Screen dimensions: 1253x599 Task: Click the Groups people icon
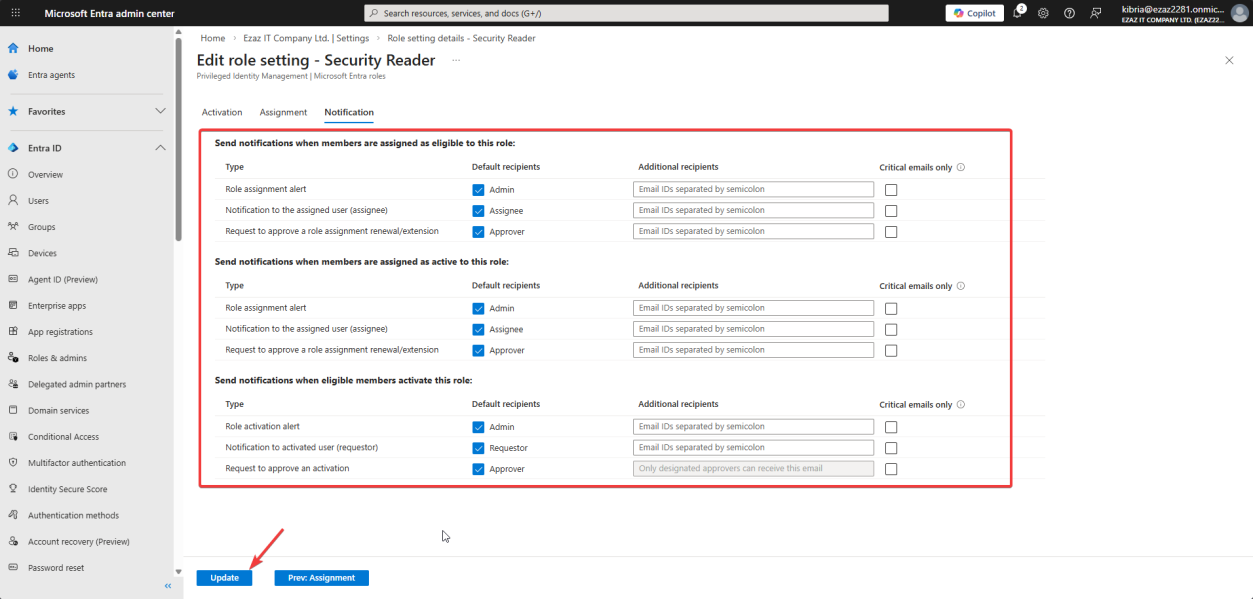pyautogui.click(x=13, y=226)
